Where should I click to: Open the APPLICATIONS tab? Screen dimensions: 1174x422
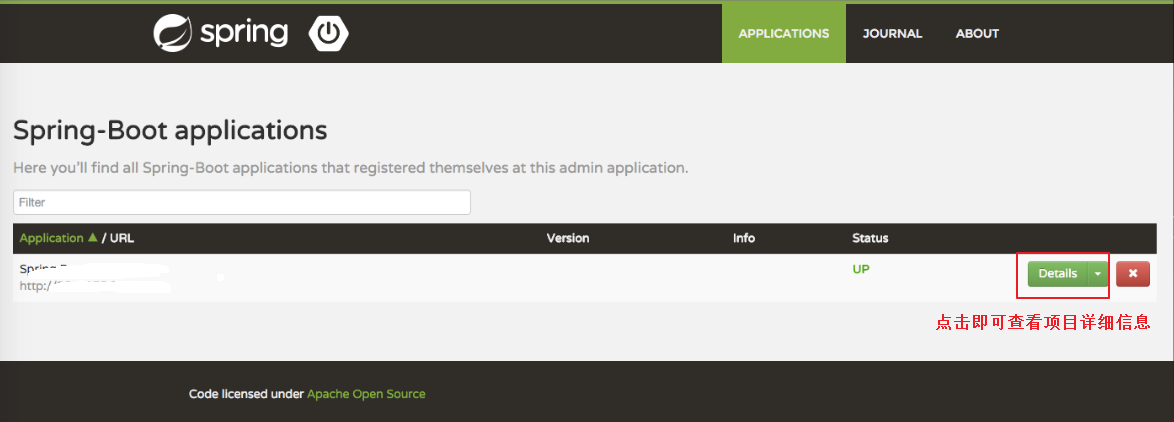point(784,34)
